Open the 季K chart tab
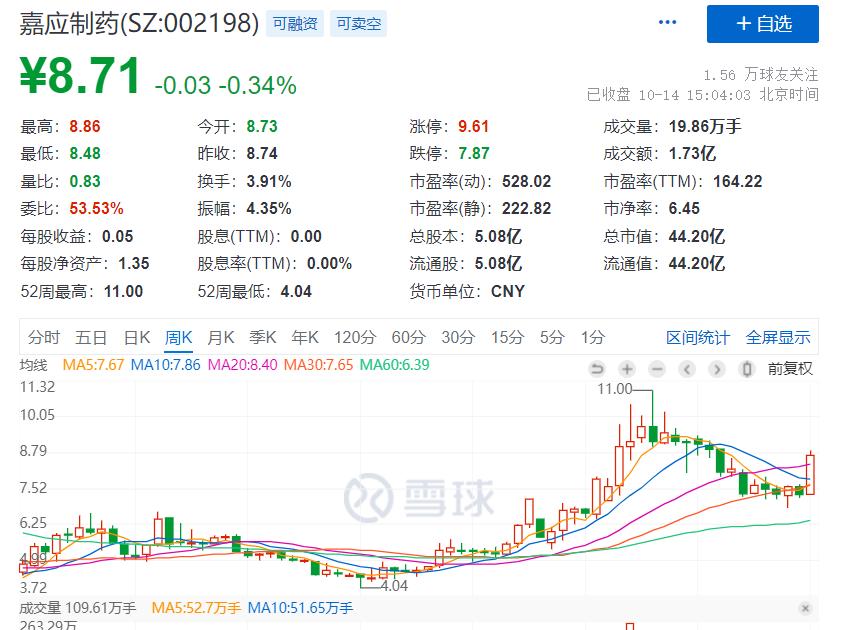Viewport: 842px width, 630px height. click(x=263, y=338)
